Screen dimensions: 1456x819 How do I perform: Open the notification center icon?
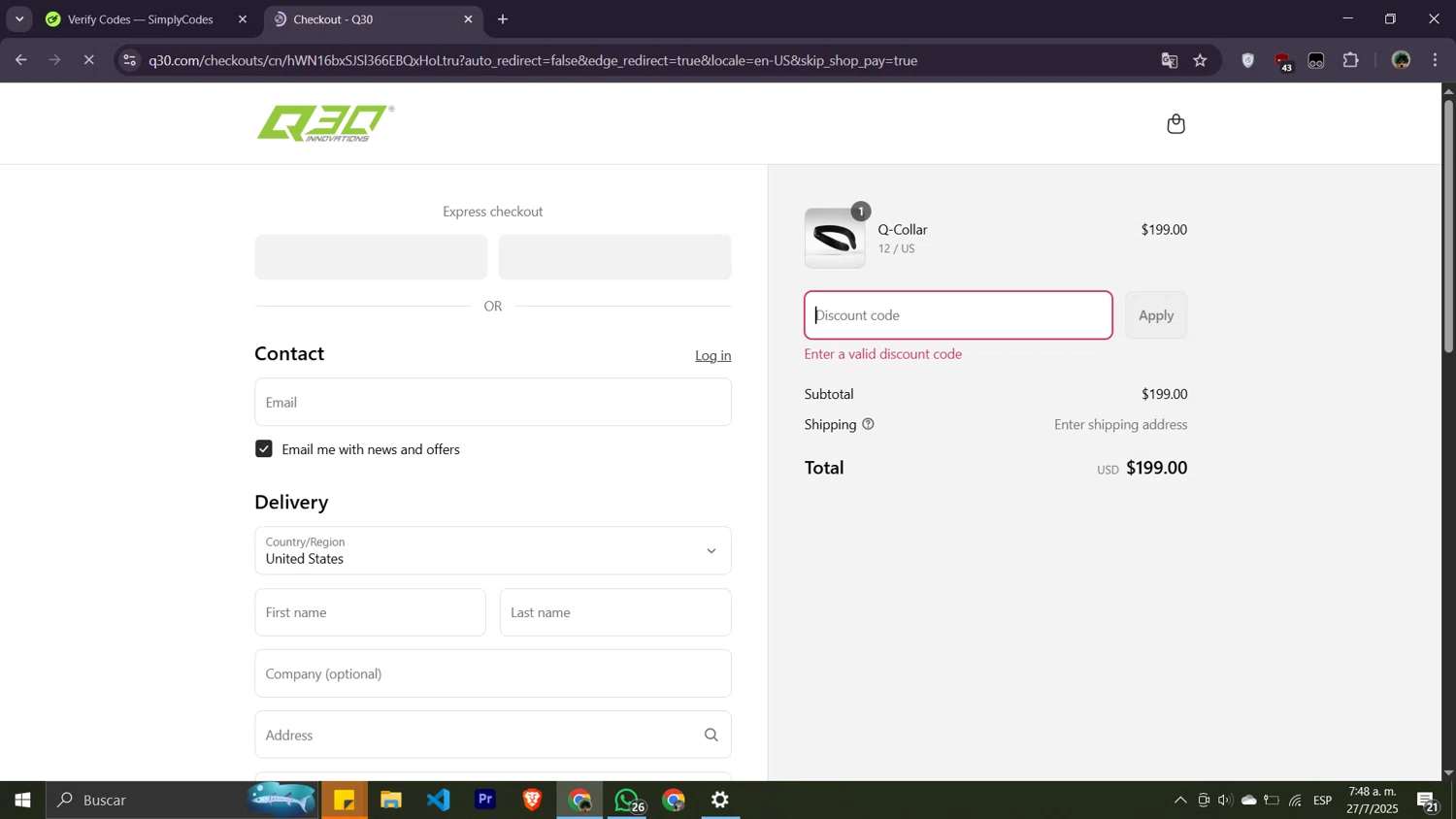(1428, 802)
